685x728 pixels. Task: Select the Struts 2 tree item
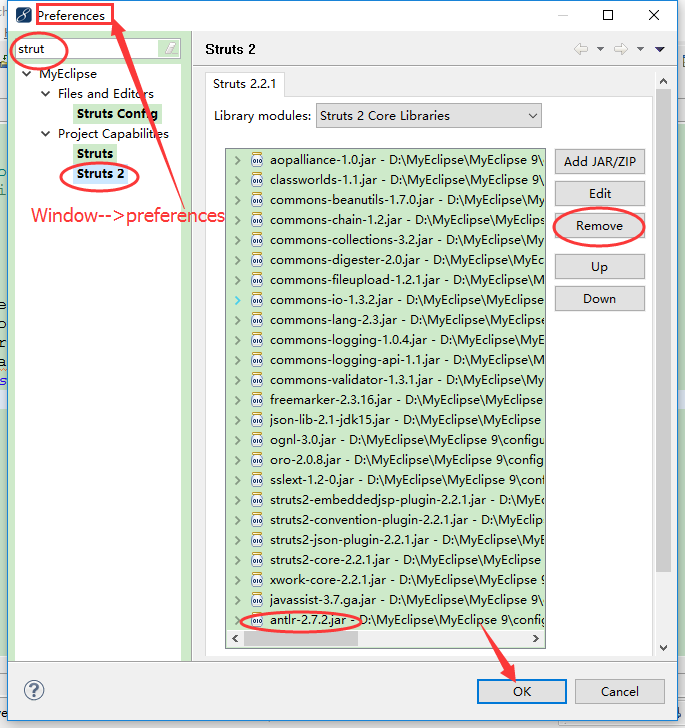pyautogui.click(x=100, y=174)
